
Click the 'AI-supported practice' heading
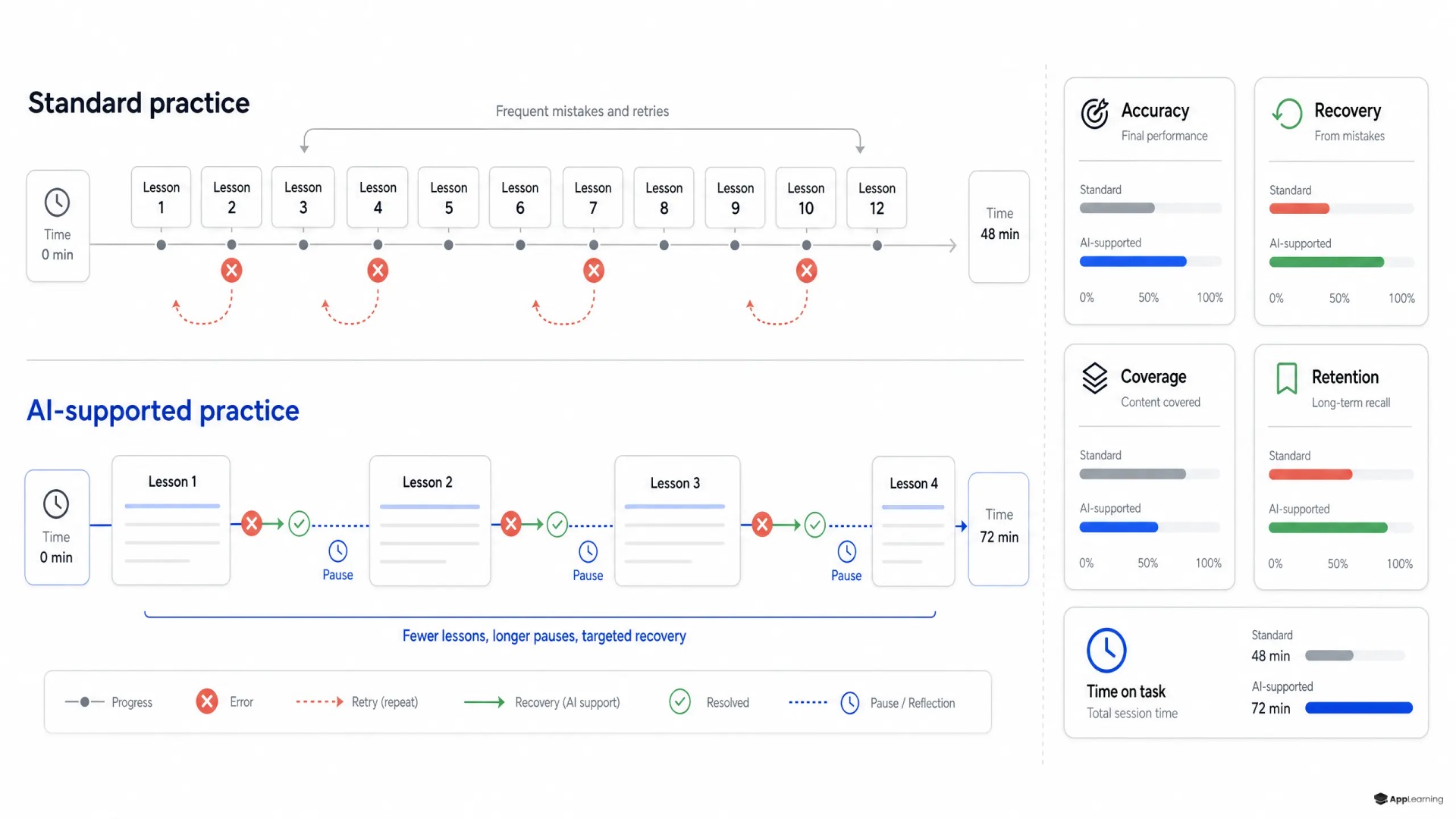(x=163, y=411)
